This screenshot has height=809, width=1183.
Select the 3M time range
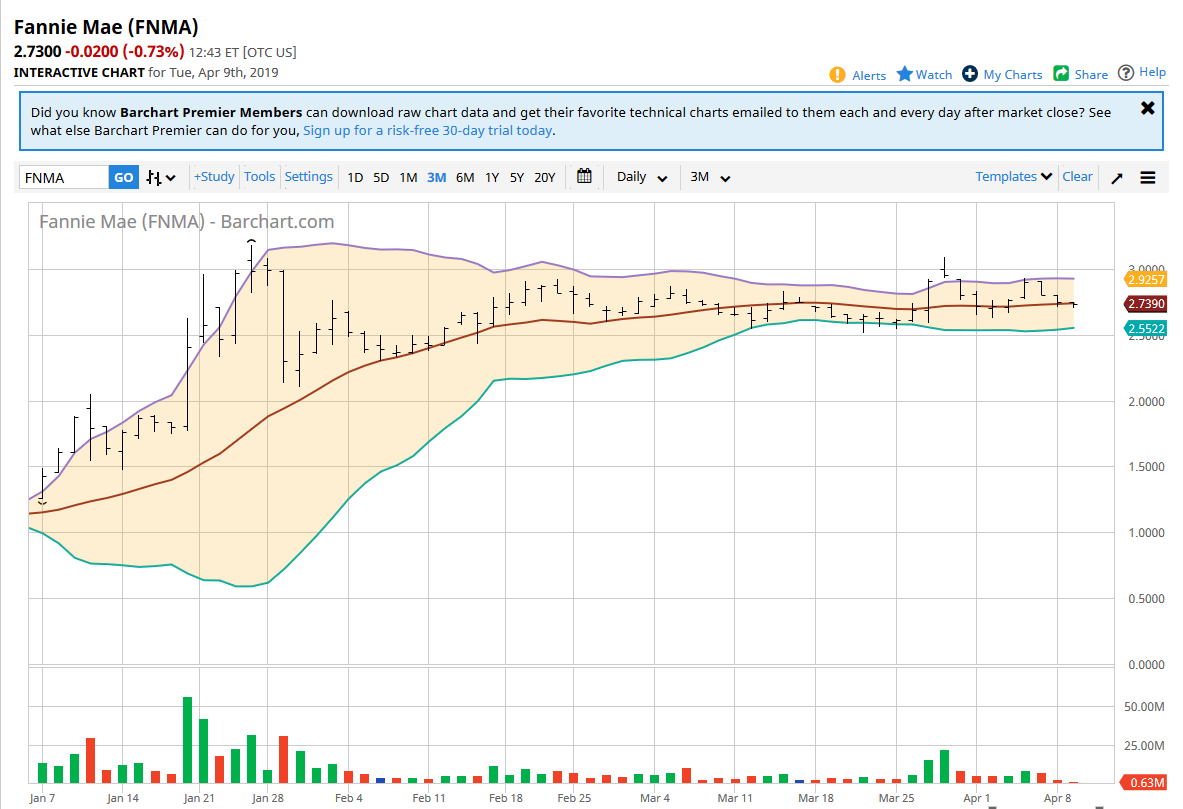(436, 177)
